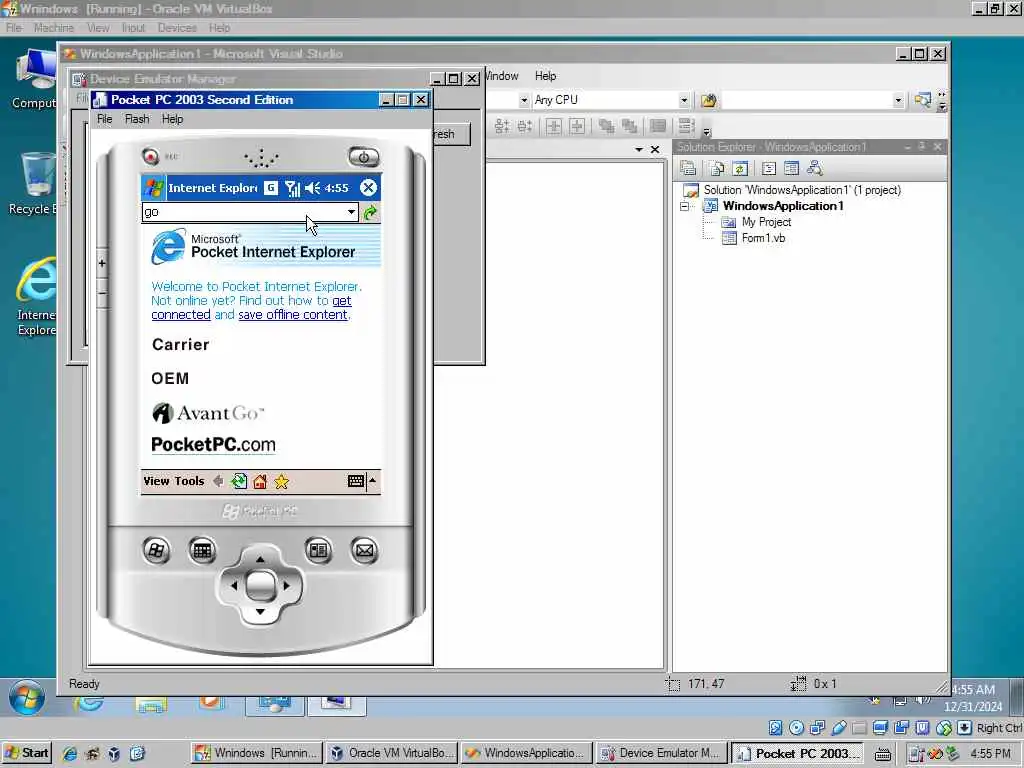Click the Back arrow in Pocket IE toolbar
This screenshot has width=1024, height=768.
[218, 481]
